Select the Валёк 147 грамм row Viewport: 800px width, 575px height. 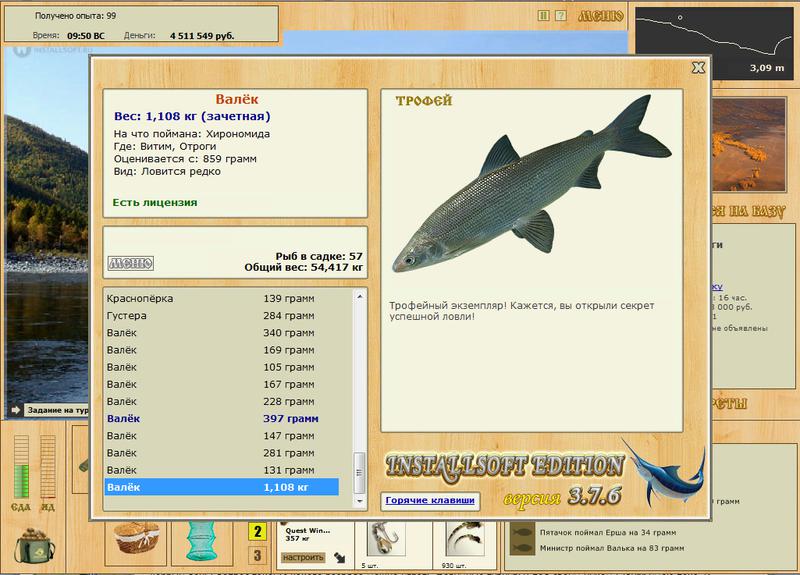click(221, 436)
